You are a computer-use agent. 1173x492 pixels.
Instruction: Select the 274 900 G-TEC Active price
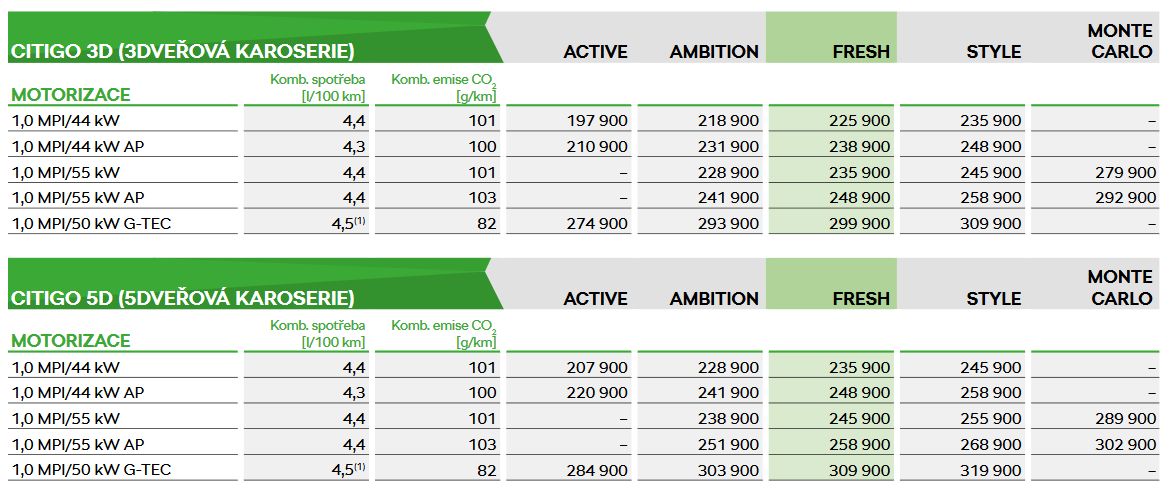(x=597, y=224)
